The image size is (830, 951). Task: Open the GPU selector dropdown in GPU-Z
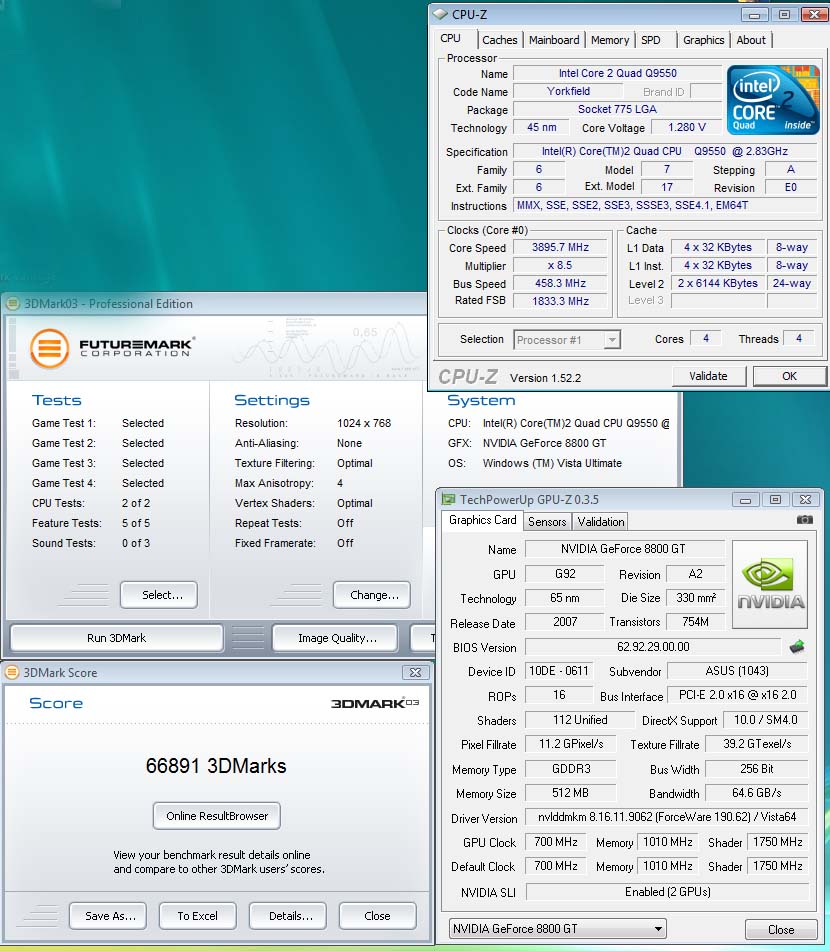(x=557, y=929)
